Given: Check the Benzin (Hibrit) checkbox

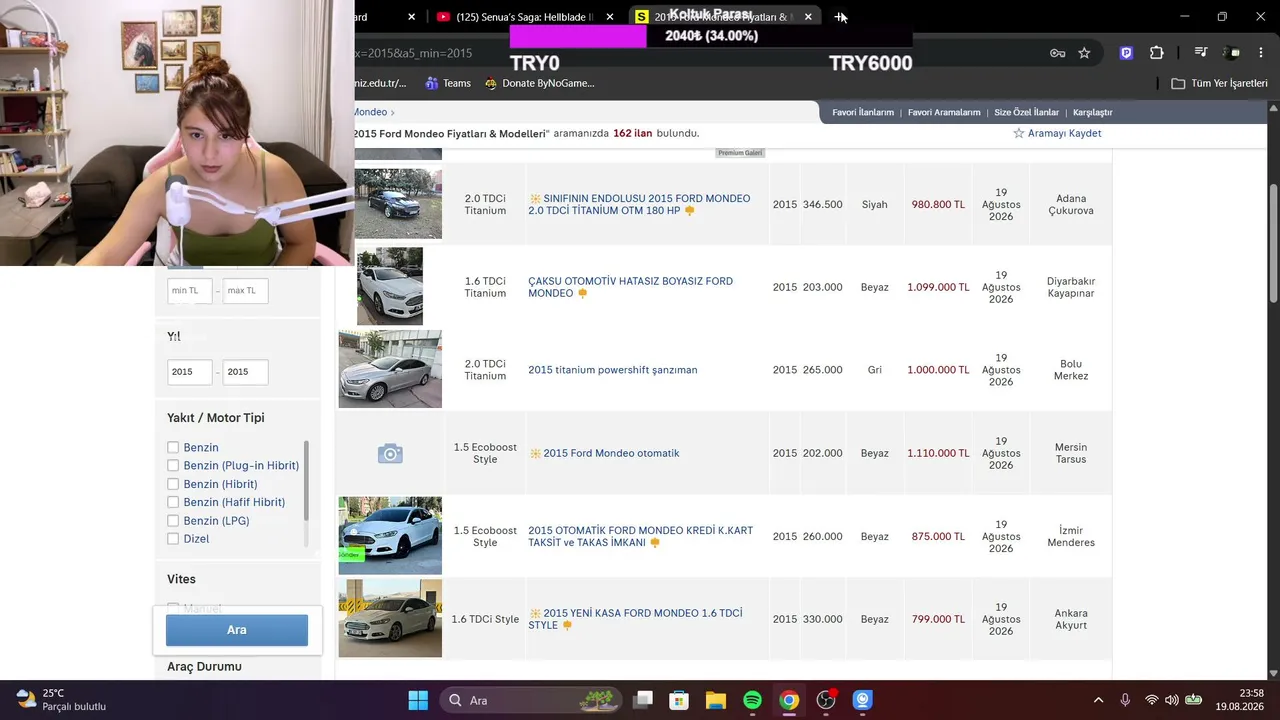Looking at the screenshot, I should tap(173, 484).
